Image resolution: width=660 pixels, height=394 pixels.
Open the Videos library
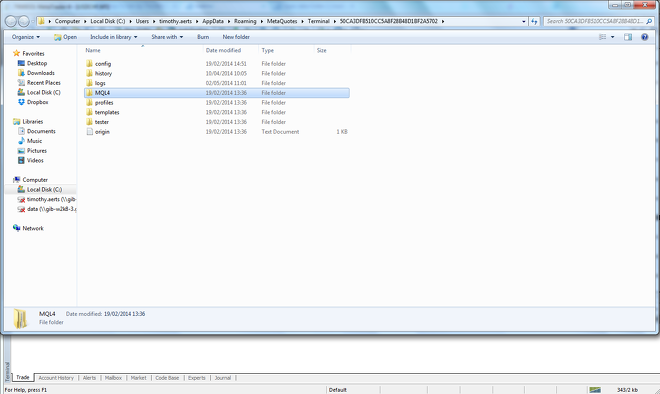31,160
